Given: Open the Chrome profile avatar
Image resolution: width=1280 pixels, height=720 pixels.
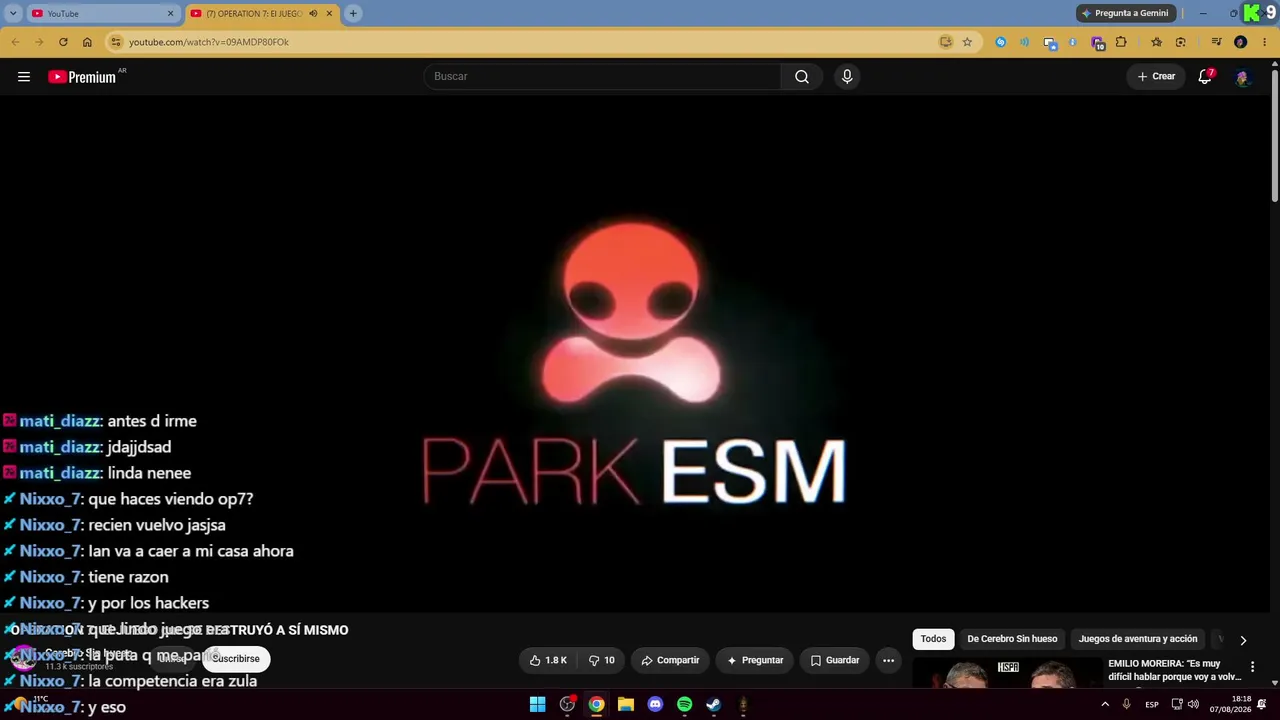Looking at the screenshot, I should [x=1241, y=42].
